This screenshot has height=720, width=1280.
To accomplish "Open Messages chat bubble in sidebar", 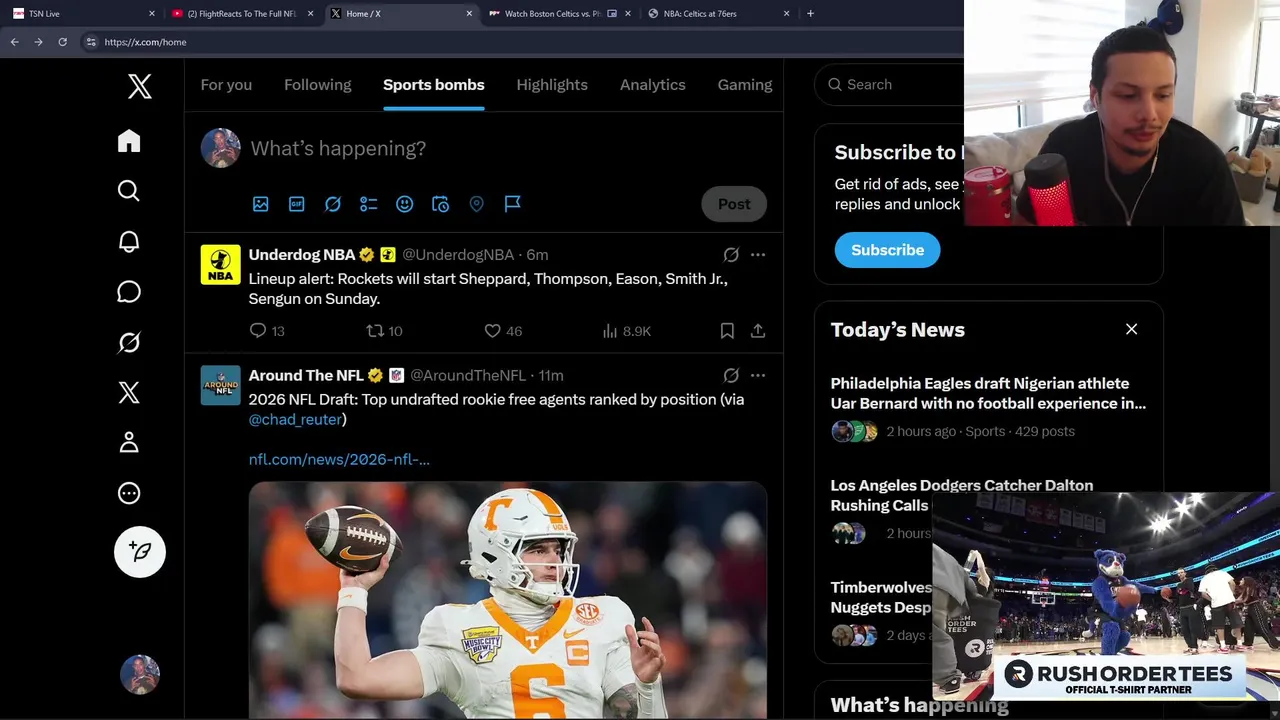I will click(x=129, y=292).
